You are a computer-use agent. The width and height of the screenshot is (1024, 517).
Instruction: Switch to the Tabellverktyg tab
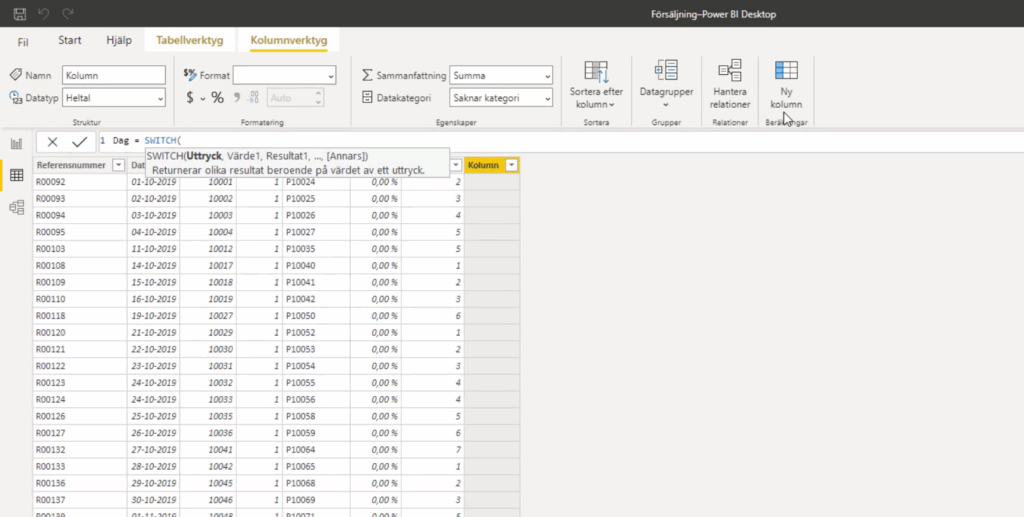189,40
